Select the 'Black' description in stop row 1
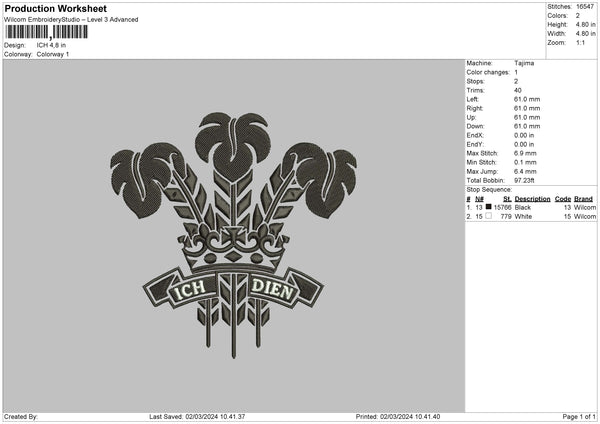The width and height of the screenshot is (600, 424). point(523,207)
